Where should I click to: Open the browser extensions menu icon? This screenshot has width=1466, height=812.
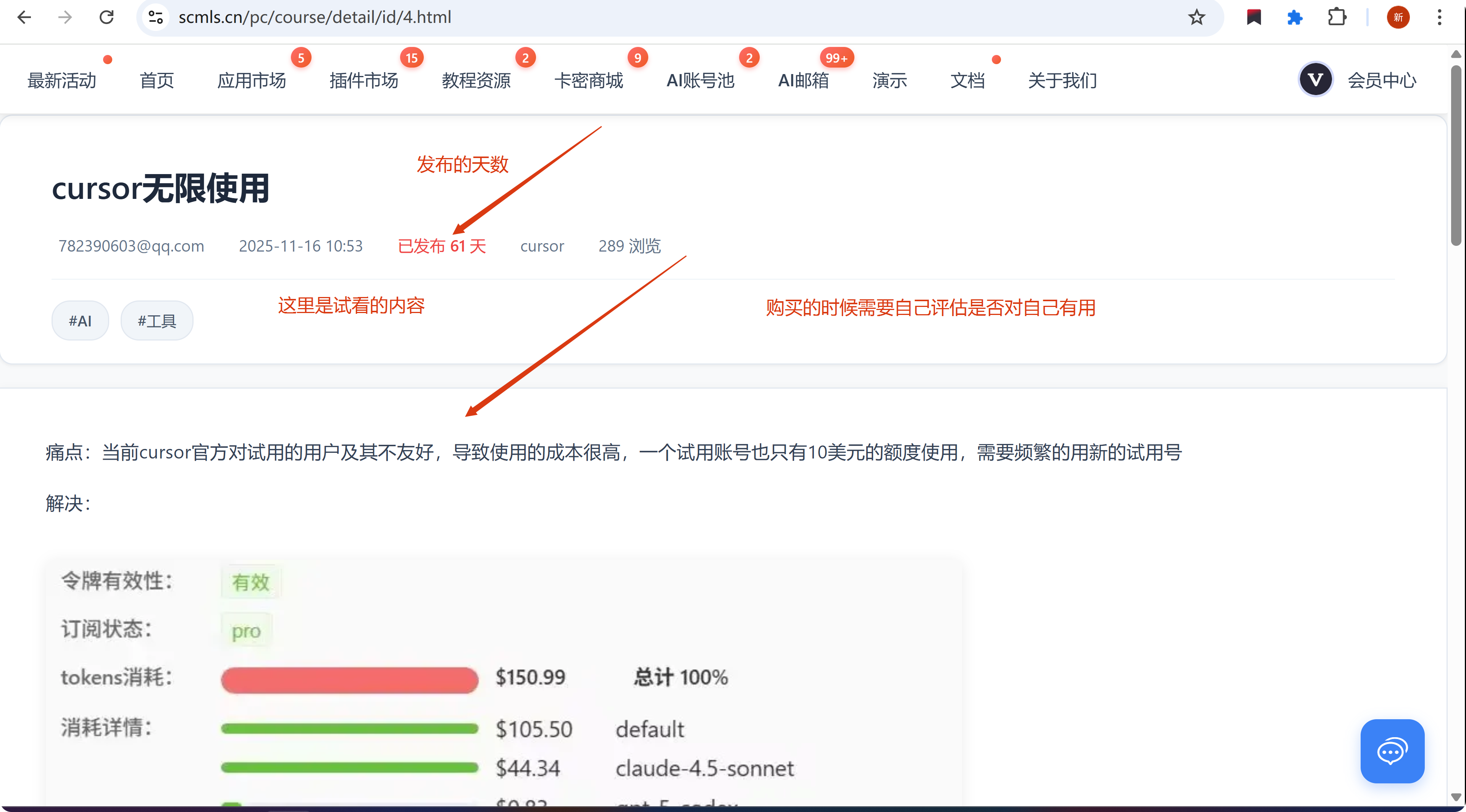(1337, 17)
